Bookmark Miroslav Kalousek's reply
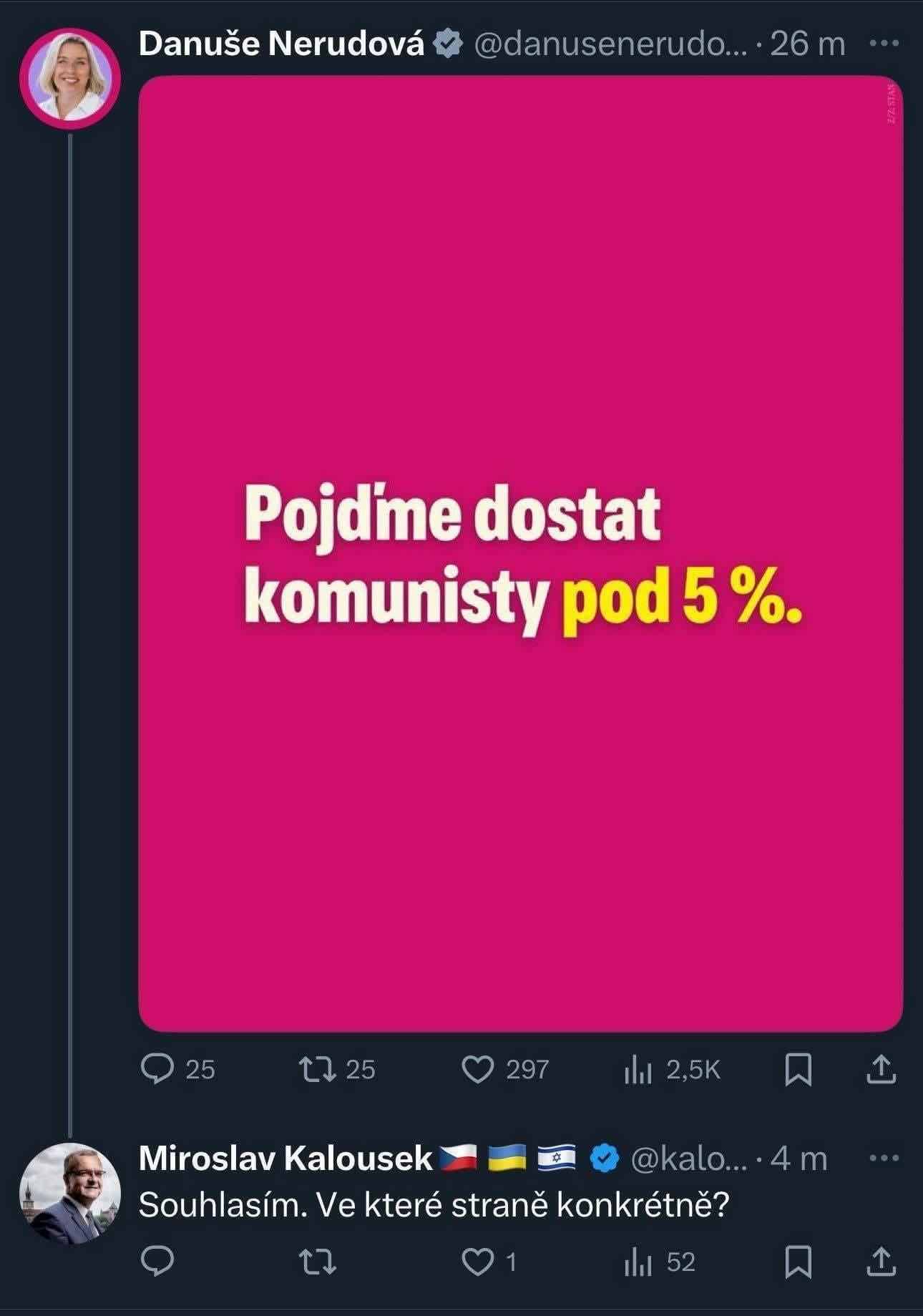Image resolution: width=923 pixels, height=1316 pixels. point(798,1262)
